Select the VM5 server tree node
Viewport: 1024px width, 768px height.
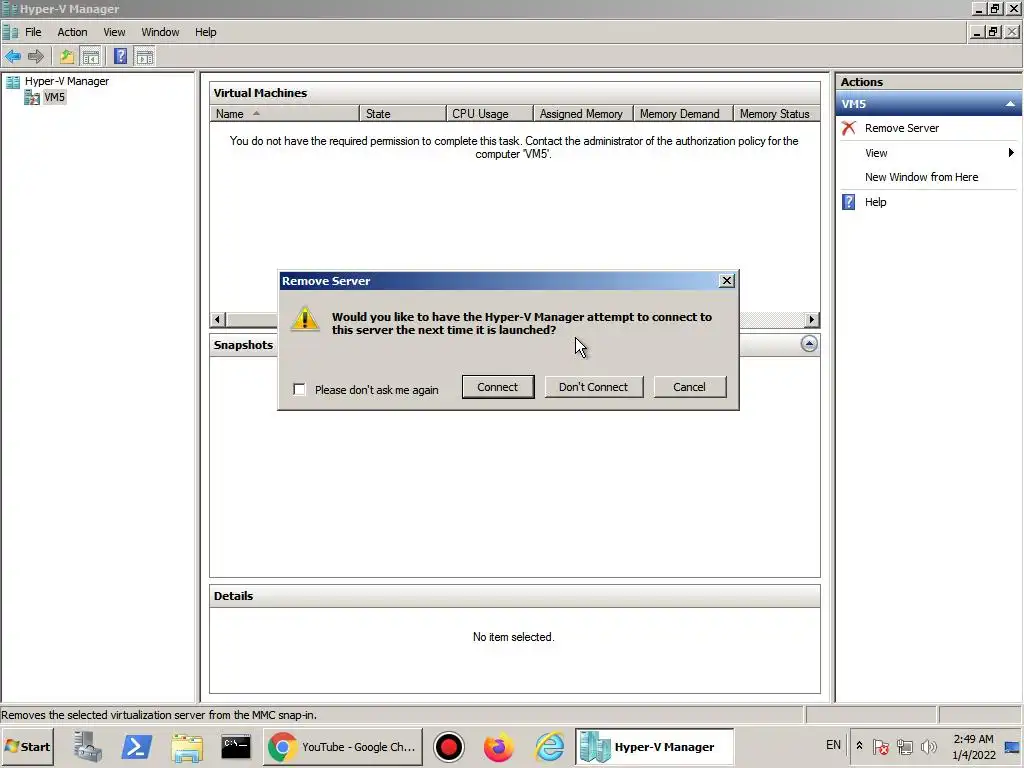(x=54, y=97)
